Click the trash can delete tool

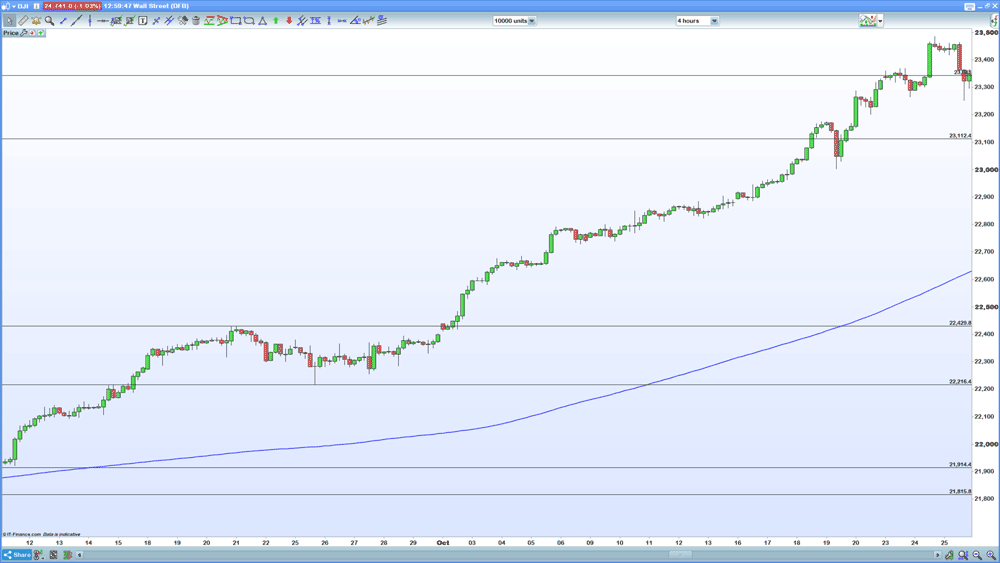(196, 20)
